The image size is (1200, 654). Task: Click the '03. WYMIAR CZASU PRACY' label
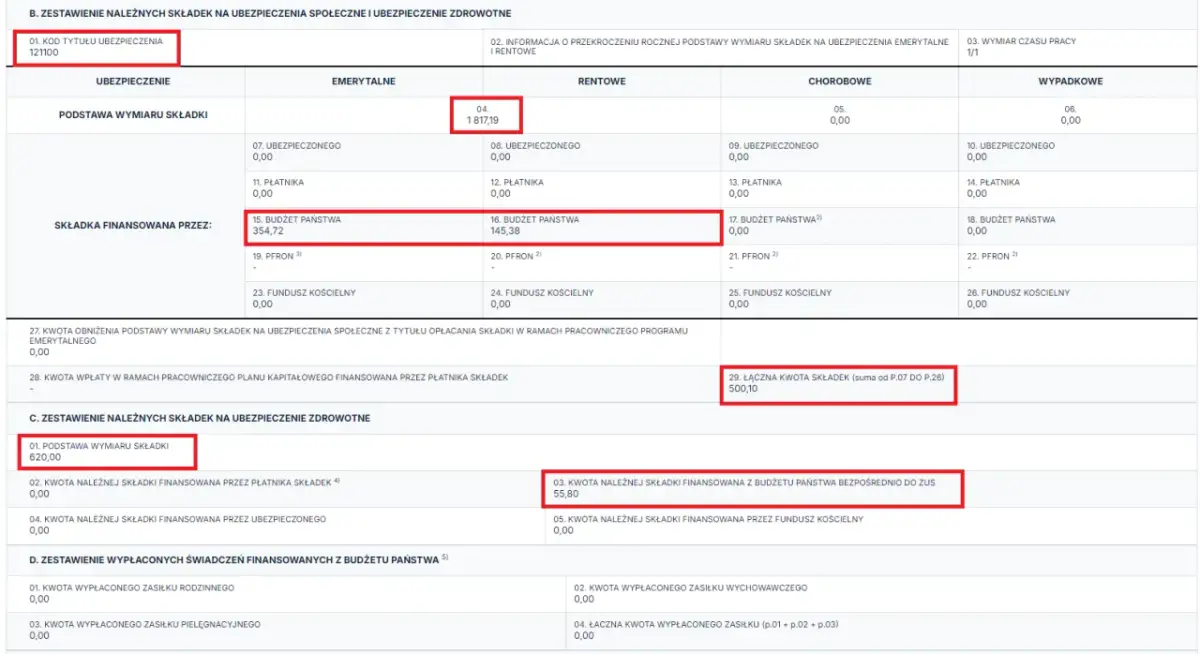tap(1021, 41)
